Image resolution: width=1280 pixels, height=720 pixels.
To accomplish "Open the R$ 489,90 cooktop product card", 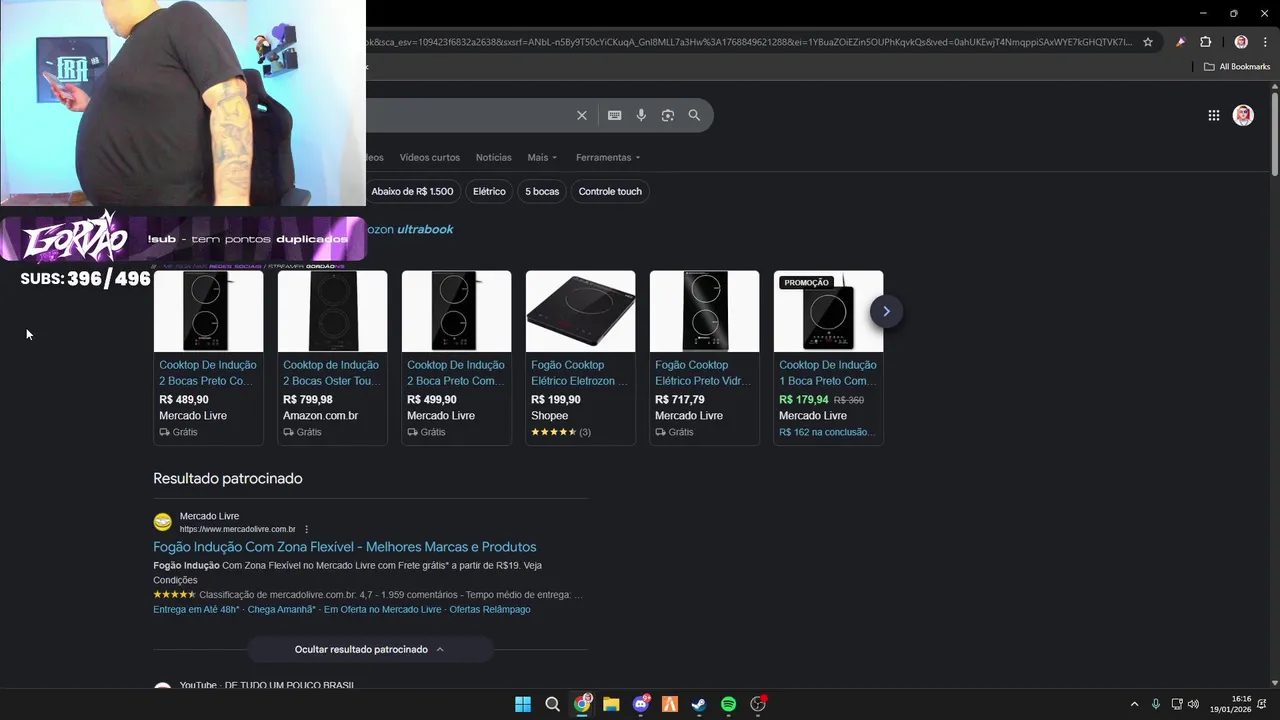I will pos(208,357).
